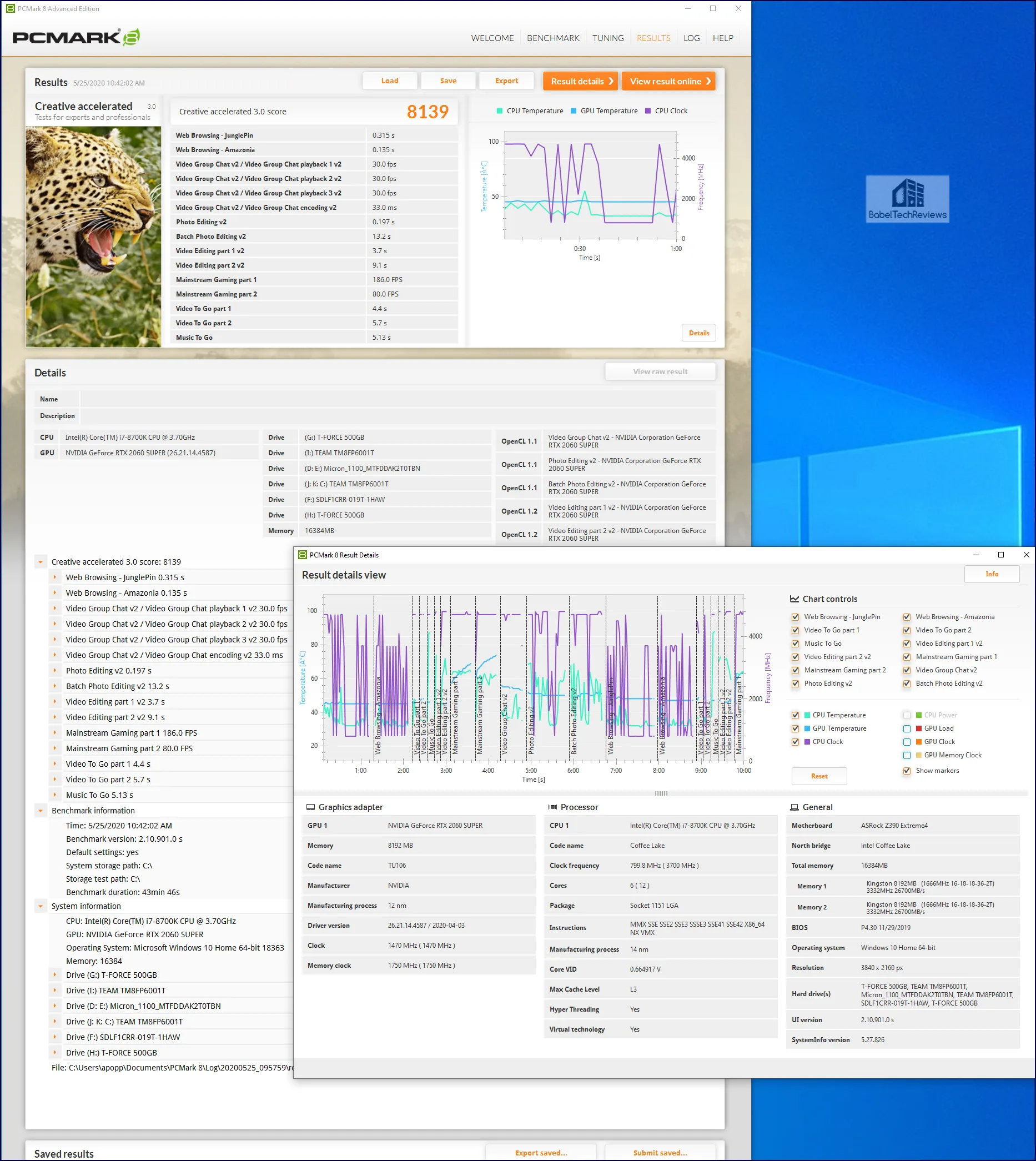Expand Web Browsing - JunglePin 0.315 s node
The width and height of the screenshot is (1036, 1161).
pyautogui.click(x=54, y=577)
